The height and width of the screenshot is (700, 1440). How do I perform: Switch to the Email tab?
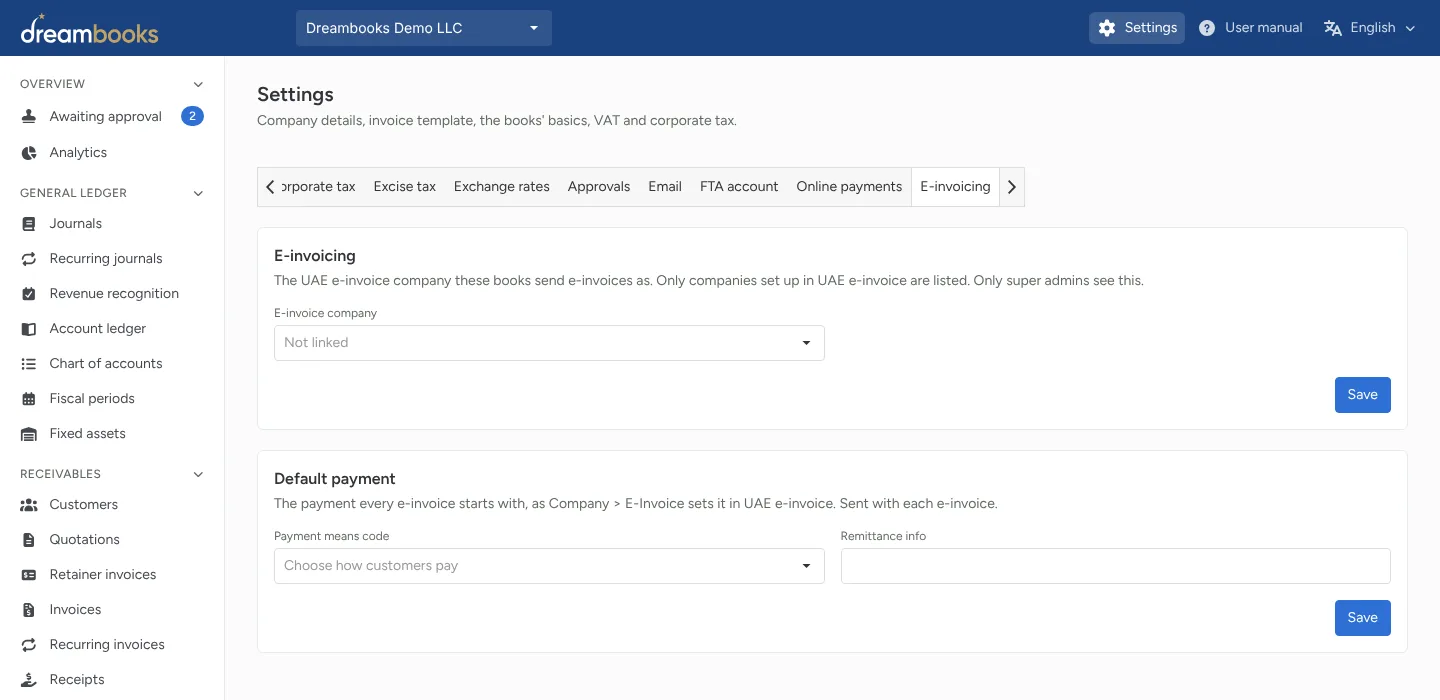[665, 187]
